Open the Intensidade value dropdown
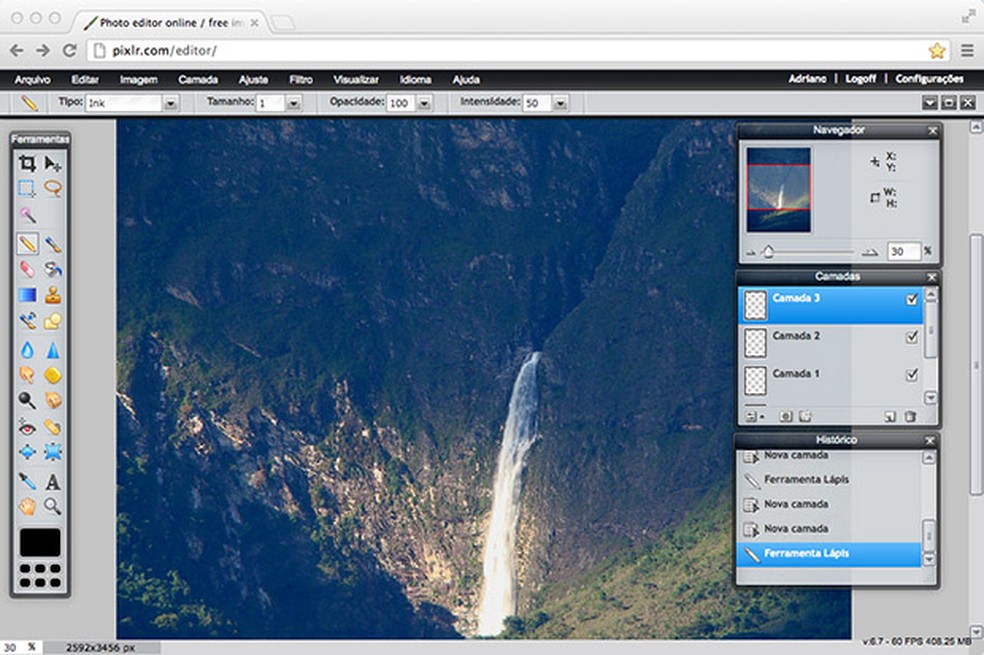Viewport: 984px width, 655px height. (x=560, y=103)
